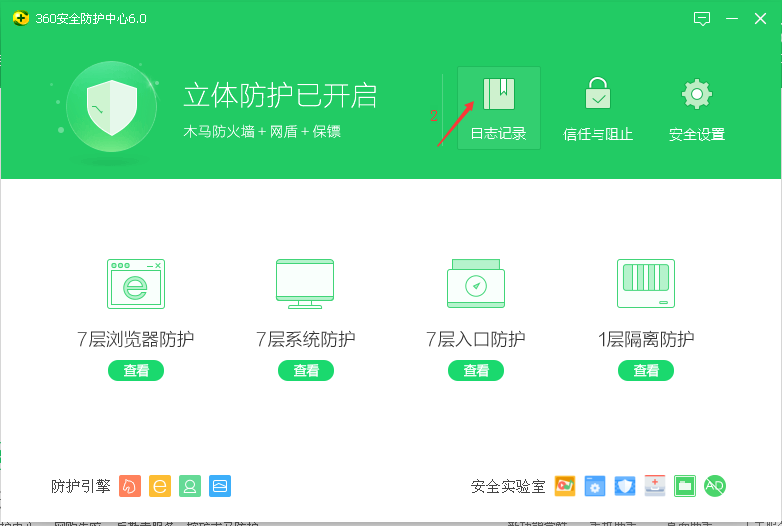
Task: Click the isolation protection icon
Action: pos(645,284)
